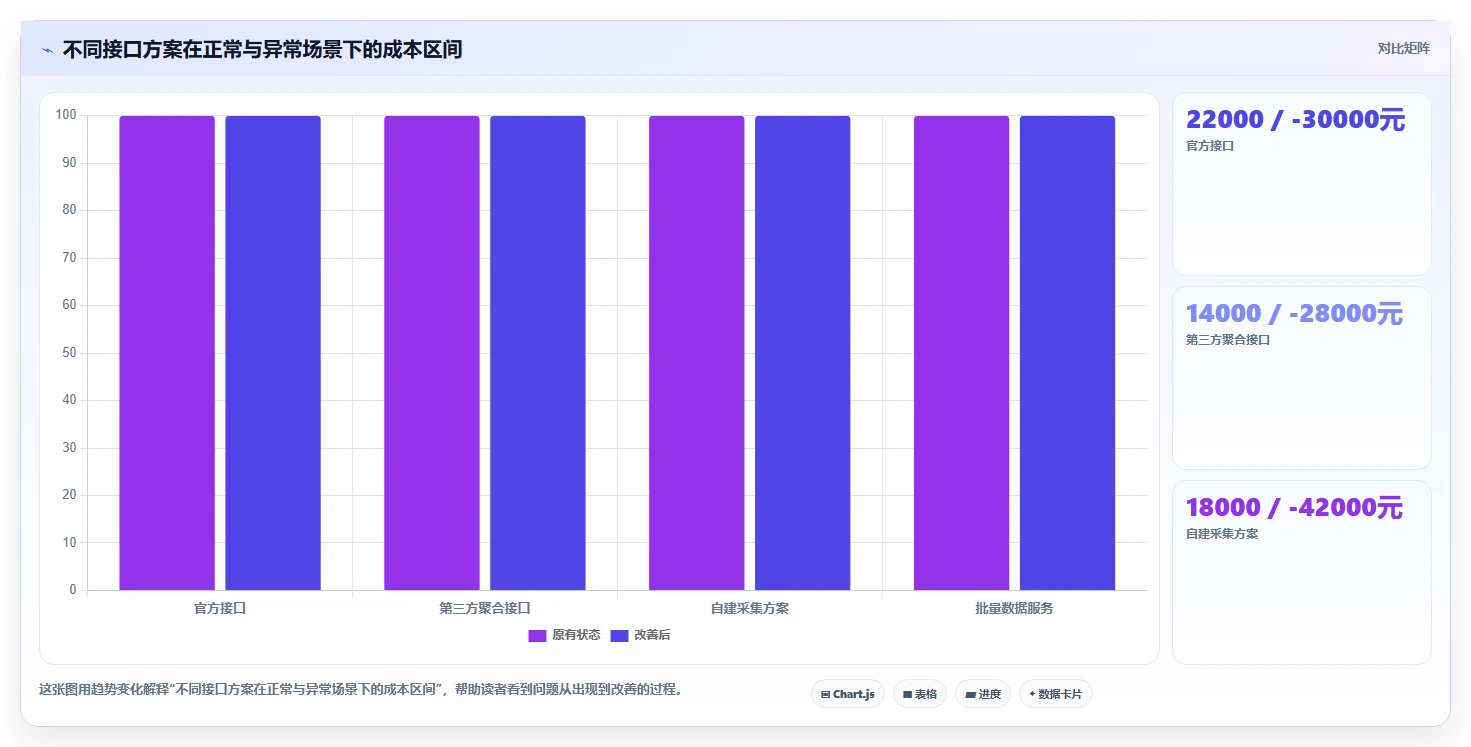Viewport: 1471px width, 747px height.
Task: Select the purple 原有状态 bar for 官方接口
Action: point(167,353)
